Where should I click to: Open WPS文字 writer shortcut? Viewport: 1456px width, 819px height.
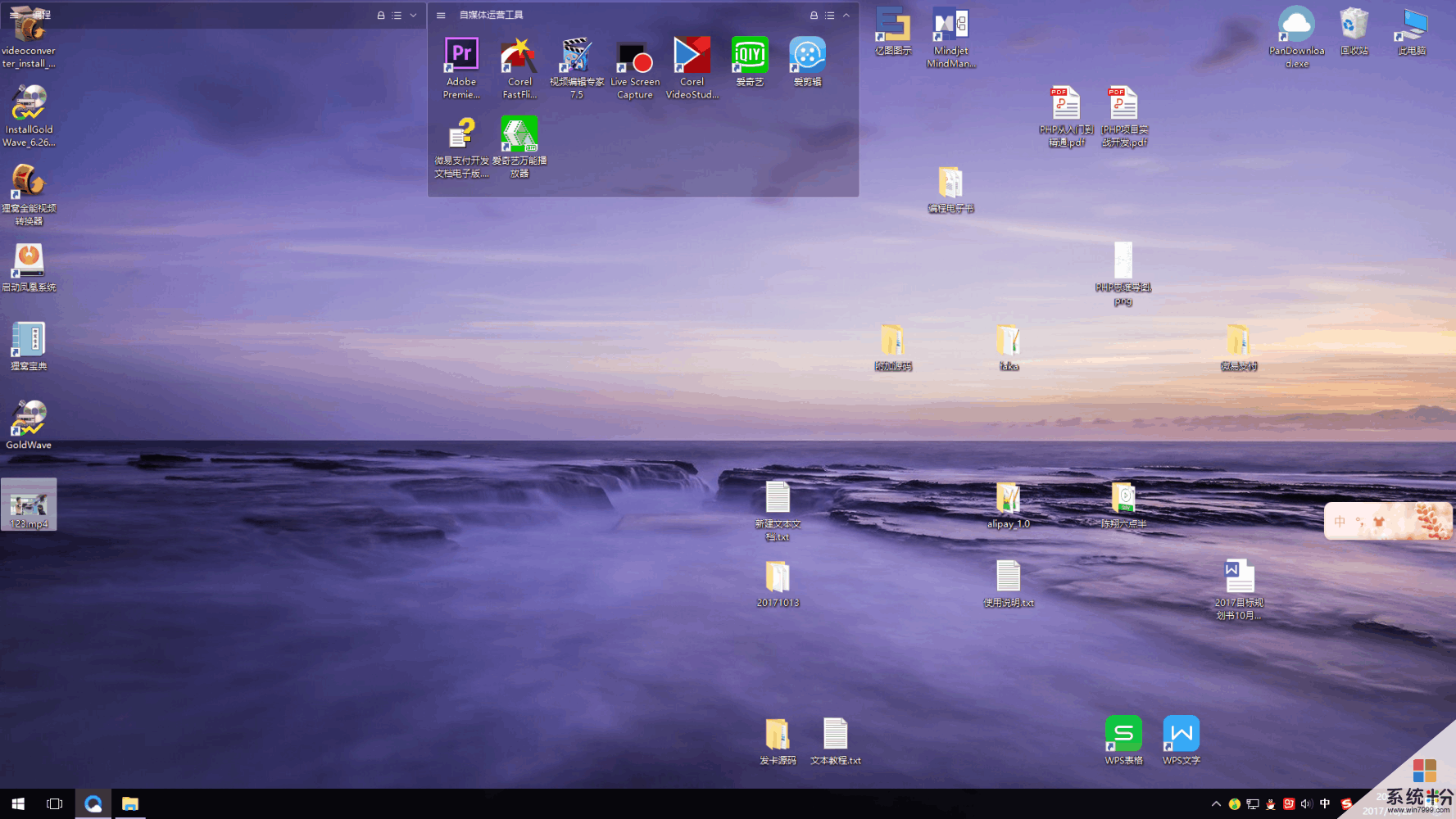[1181, 741]
